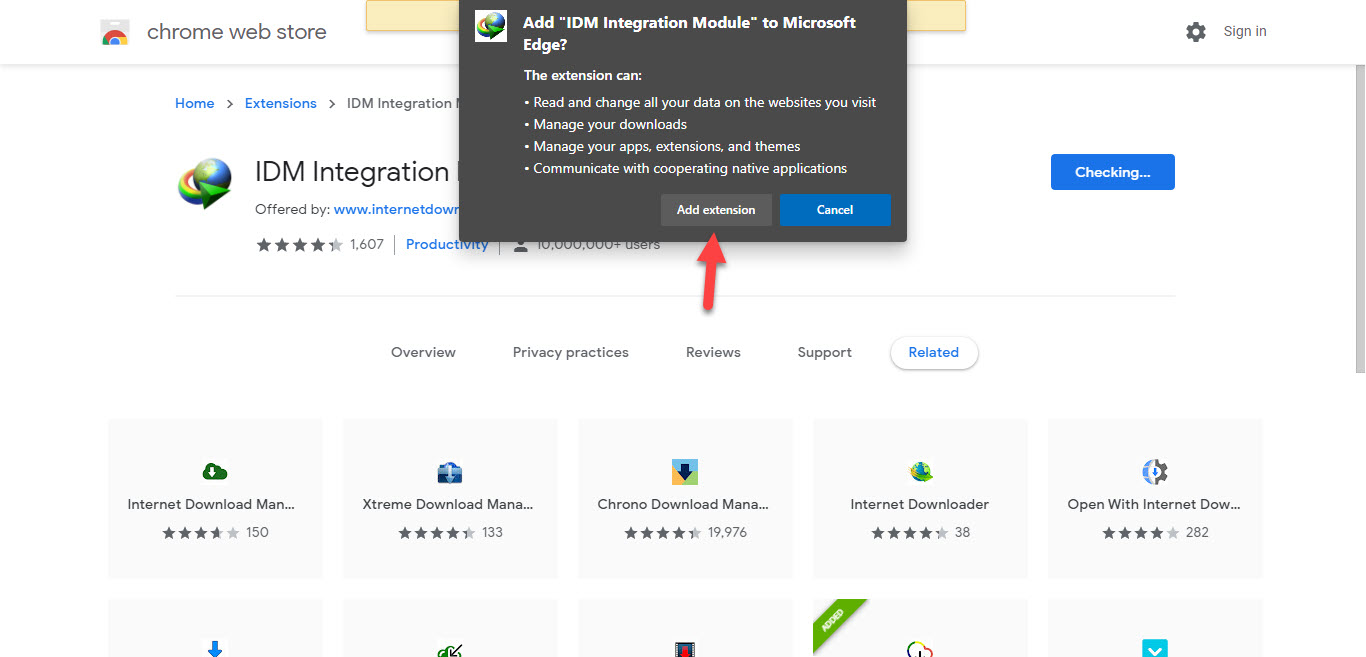Click the Chrono Download Manager icon
The height and width of the screenshot is (657, 1366).
[685, 472]
